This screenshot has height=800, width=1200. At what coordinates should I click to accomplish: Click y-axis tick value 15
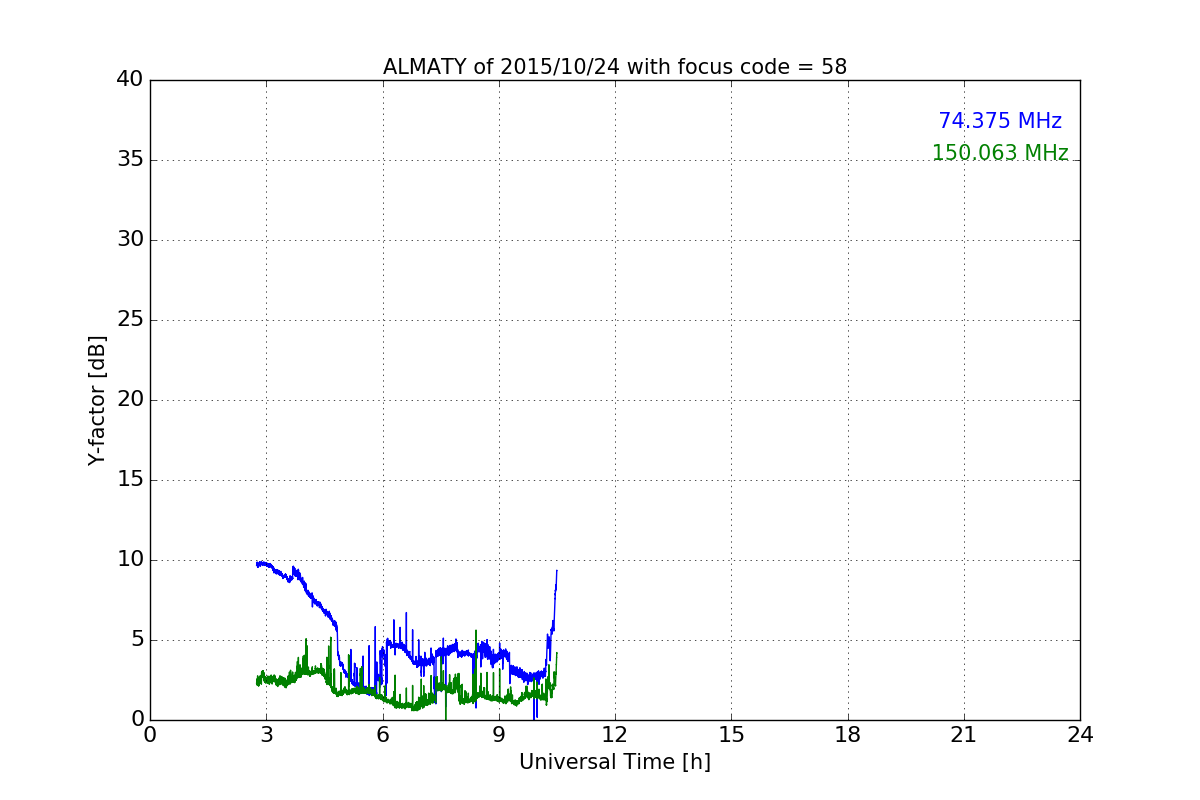pyautogui.click(x=130, y=480)
